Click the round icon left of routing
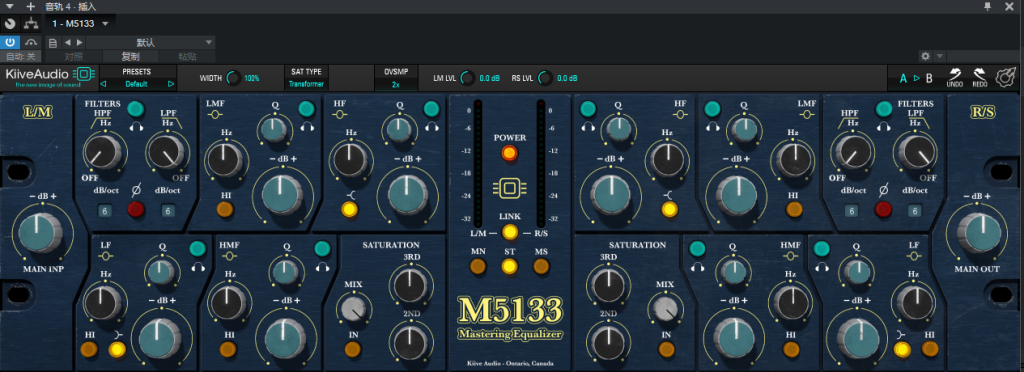This screenshot has height=372, width=1024. point(9,23)
